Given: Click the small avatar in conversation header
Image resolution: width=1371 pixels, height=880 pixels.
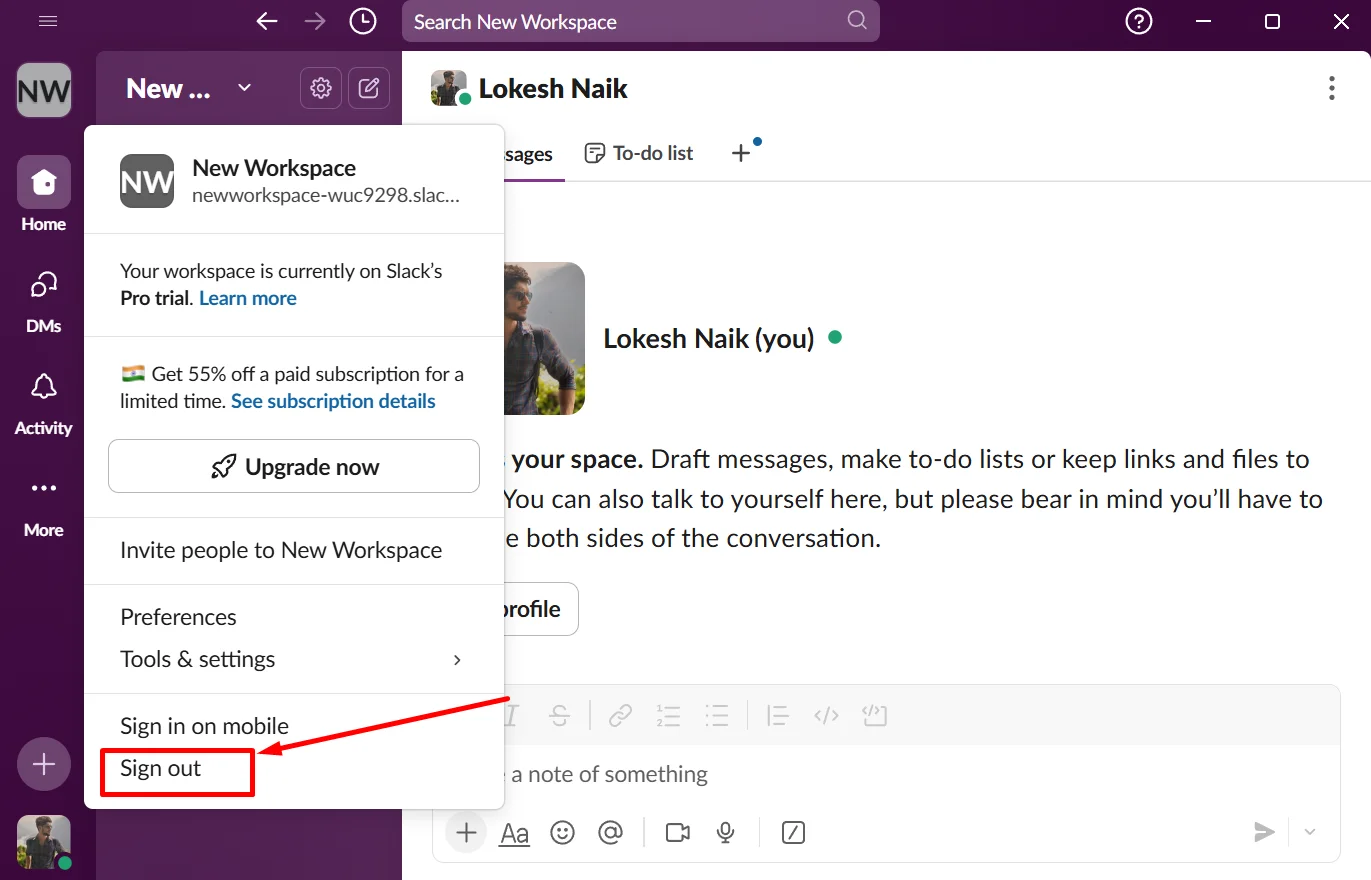Looking at the screenshot, I should [450, 88].
